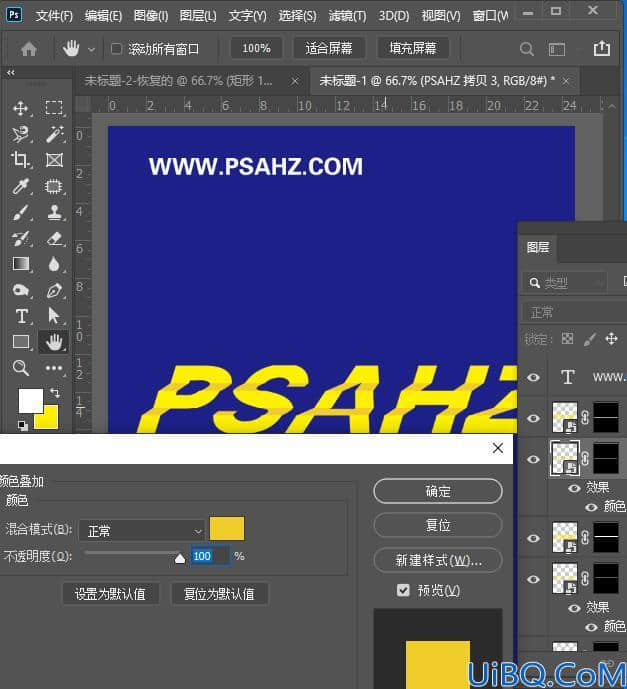This screenshot has height=689, width=627.
Task: Toggle lock transparent pixels
Action: tap(567, 338)
